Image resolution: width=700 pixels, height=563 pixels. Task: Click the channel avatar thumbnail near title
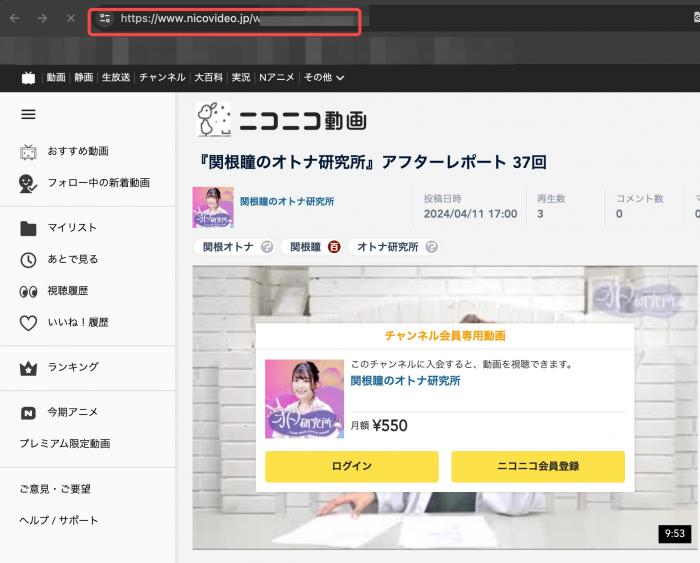pyautogui.click(x=213, y=207)
